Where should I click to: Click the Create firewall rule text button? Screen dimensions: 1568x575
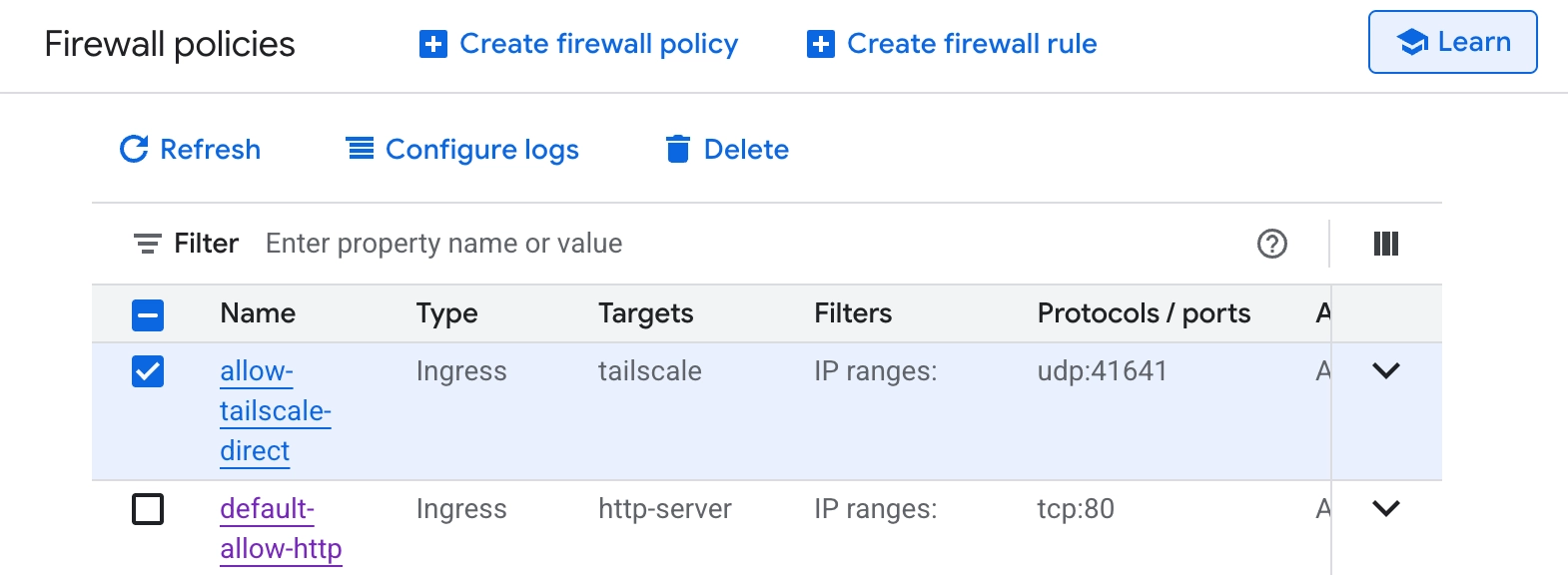point(971,44)
